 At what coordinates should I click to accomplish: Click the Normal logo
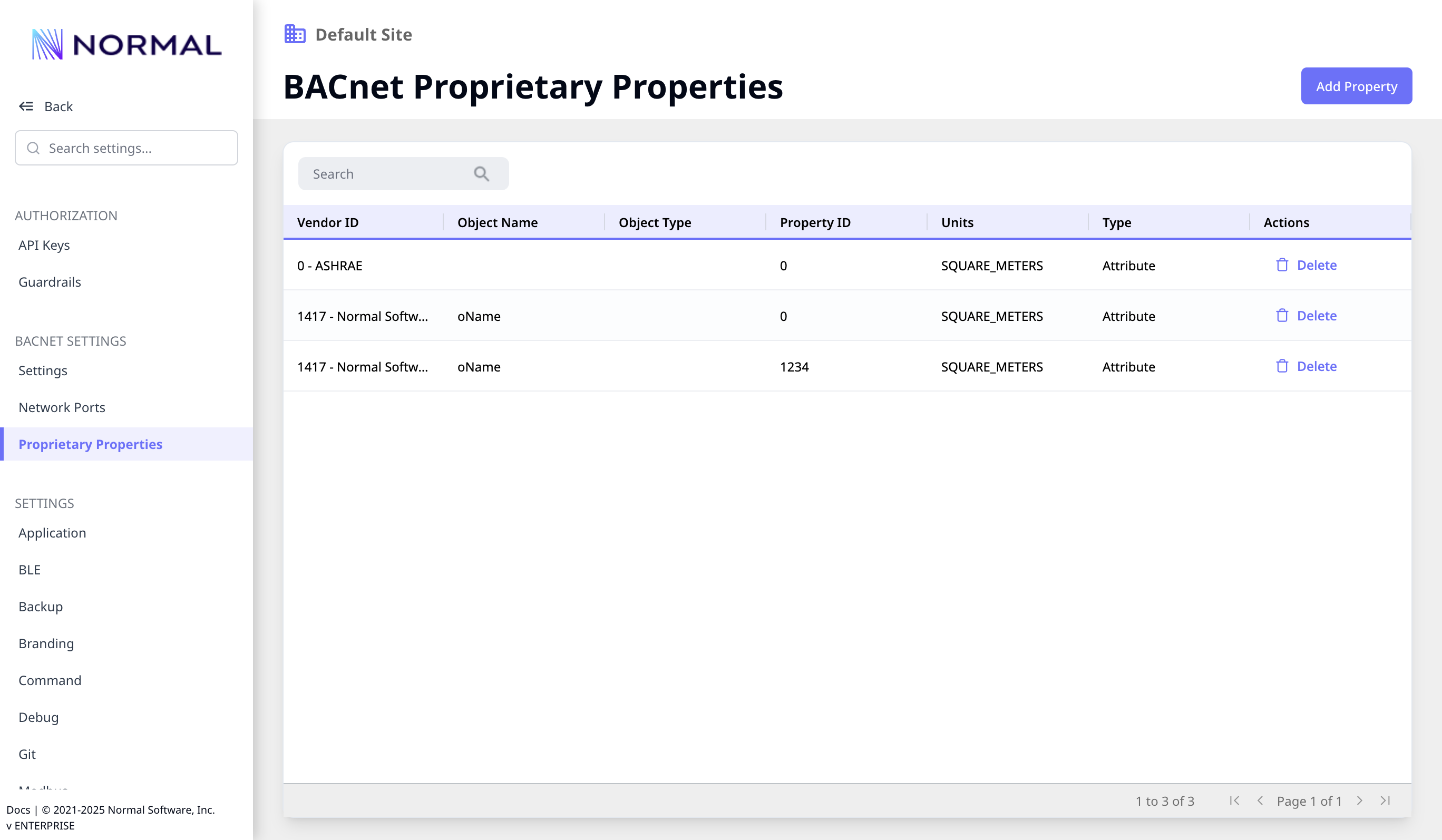(x=126, y=45)
